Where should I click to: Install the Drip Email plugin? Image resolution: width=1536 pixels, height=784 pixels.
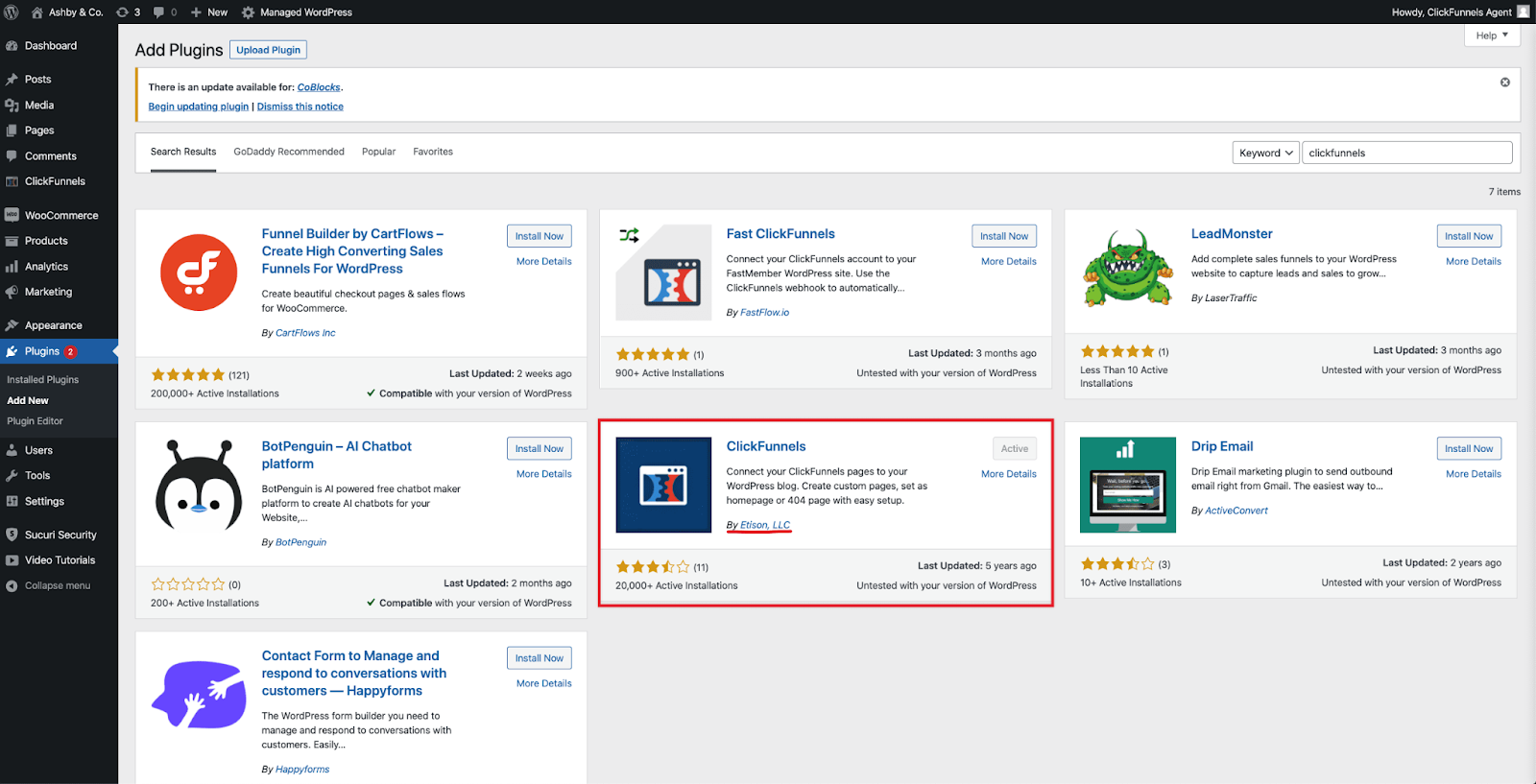click(x=1469, y=449)
